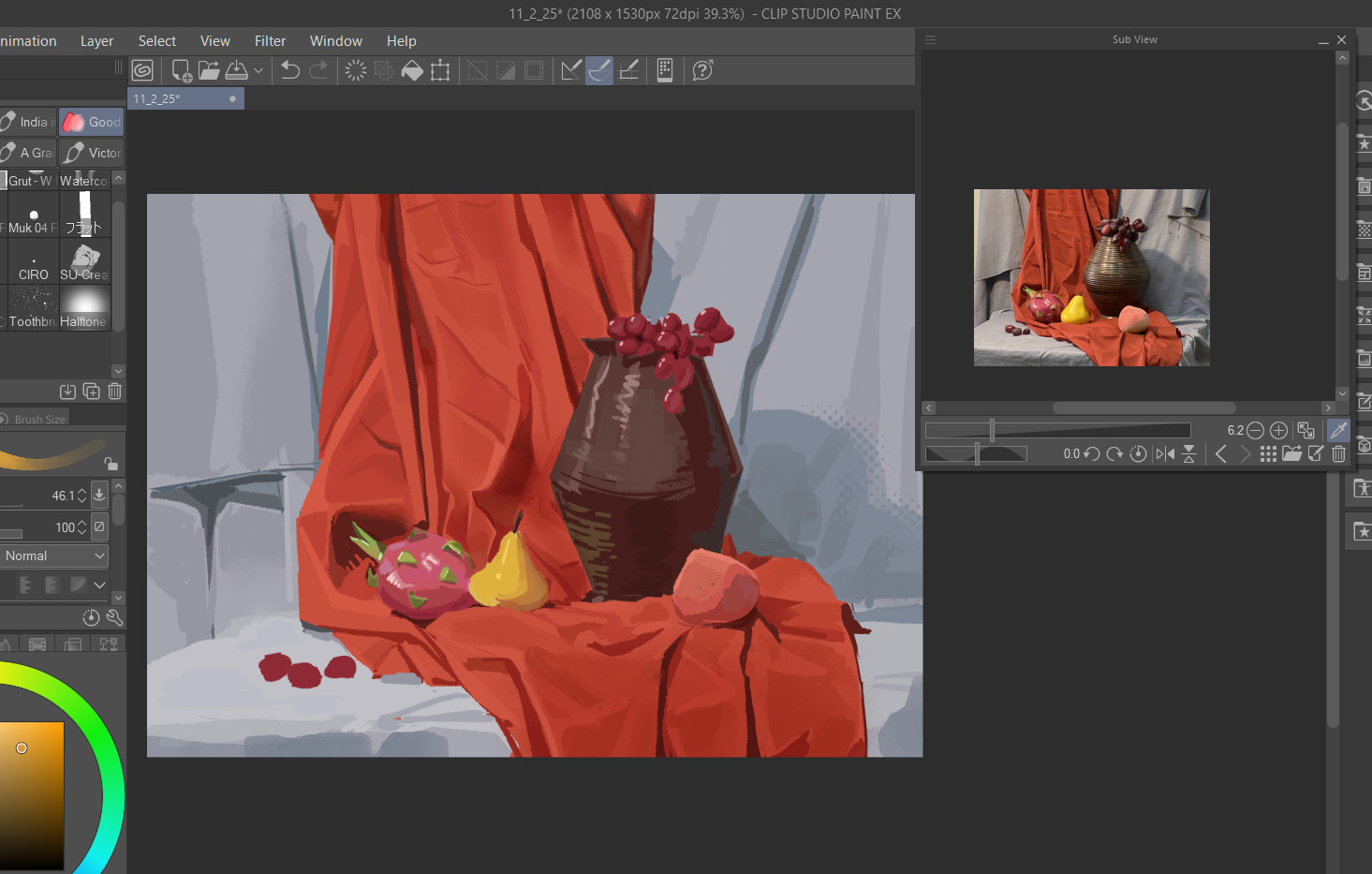
Task: Toggle Sub View auto eyedropper switch
Action: pos(1338,430)
